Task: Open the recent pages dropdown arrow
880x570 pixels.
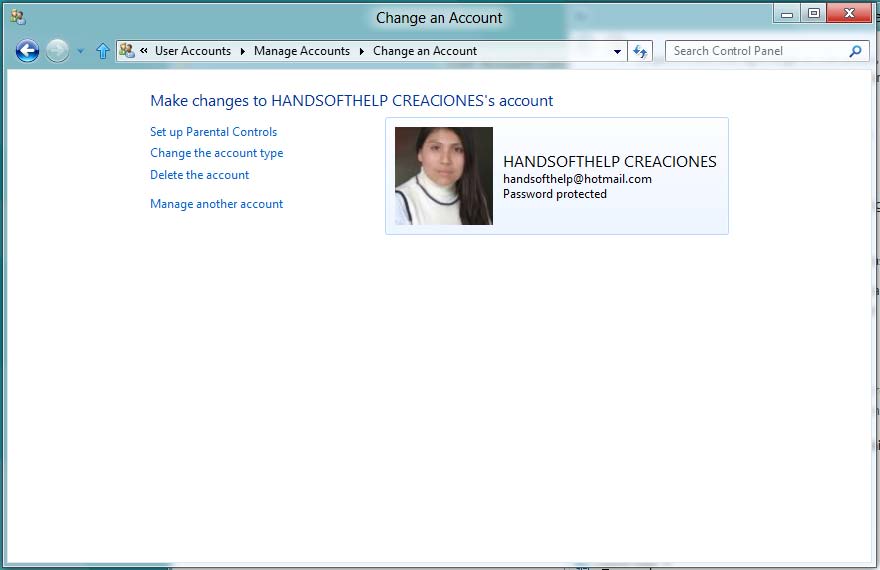Action: [81, 51]
